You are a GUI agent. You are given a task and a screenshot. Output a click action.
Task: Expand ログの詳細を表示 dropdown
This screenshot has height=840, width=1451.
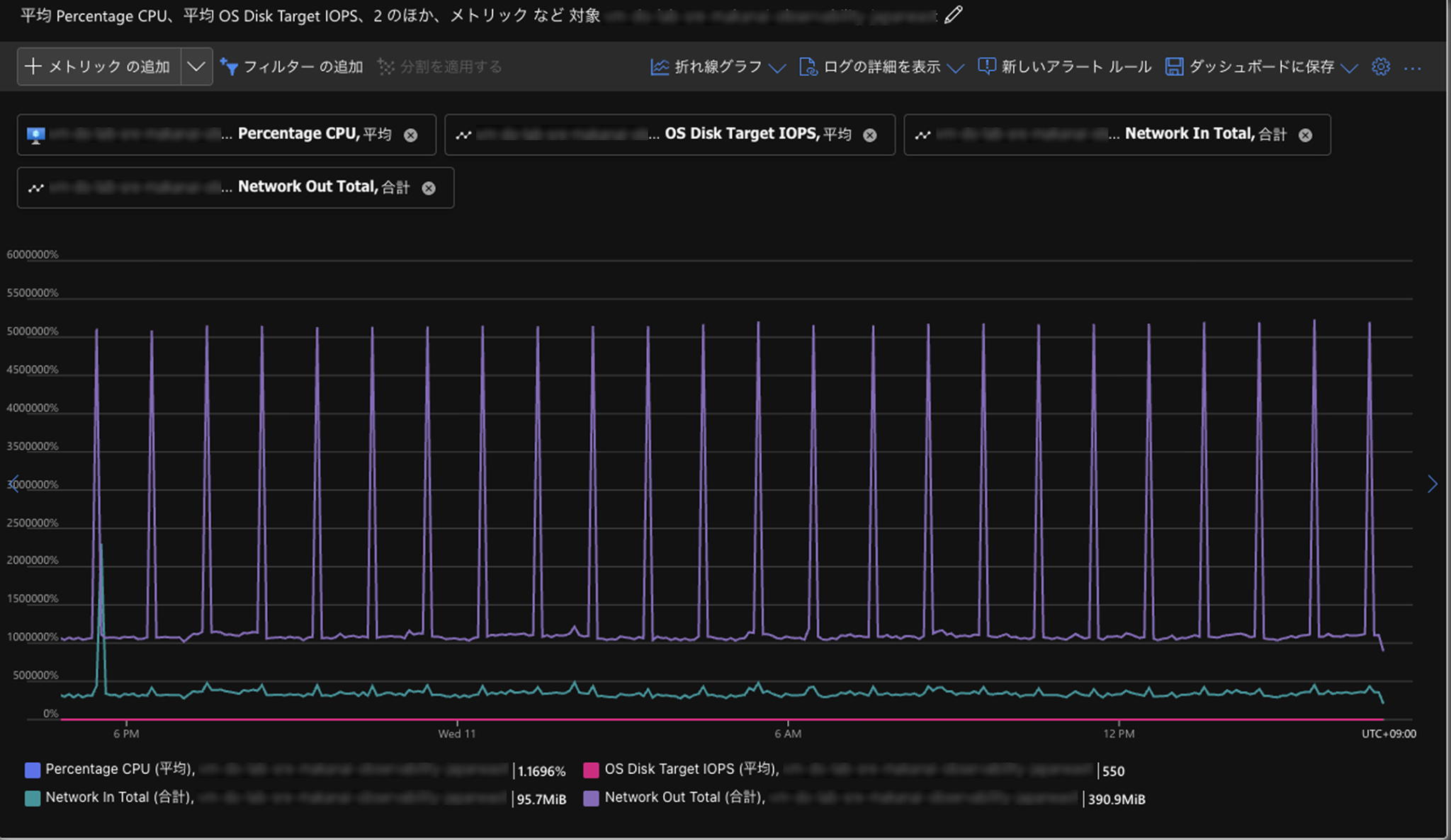pos(956,68)
